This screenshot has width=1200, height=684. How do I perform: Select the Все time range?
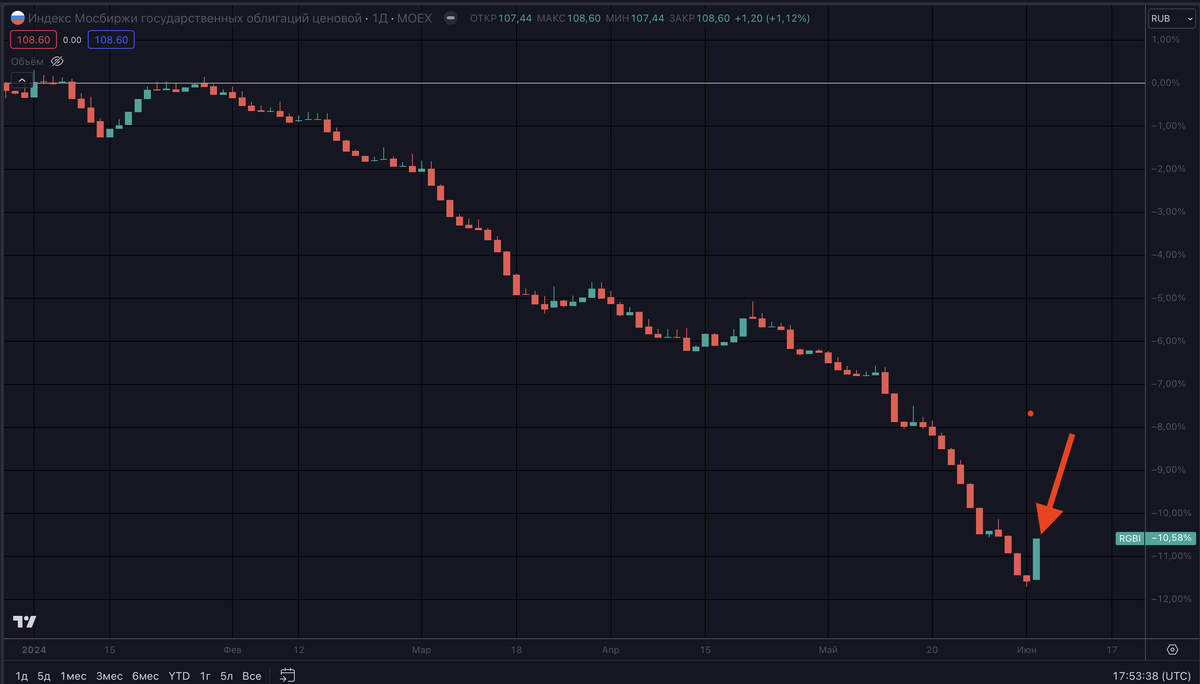tap(252, 676)
